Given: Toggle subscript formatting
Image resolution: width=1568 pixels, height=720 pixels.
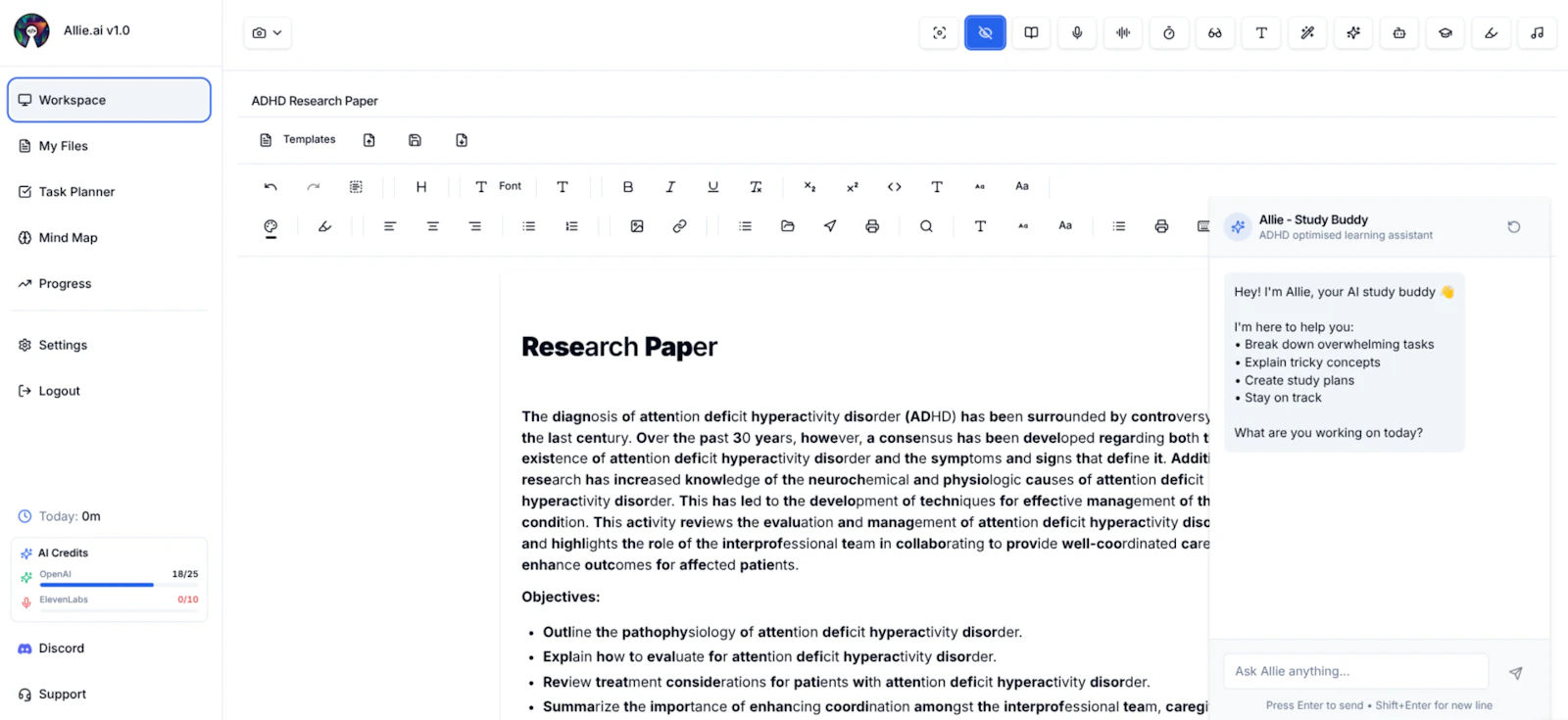Looking at the screenshot, I should click(809, 186).
